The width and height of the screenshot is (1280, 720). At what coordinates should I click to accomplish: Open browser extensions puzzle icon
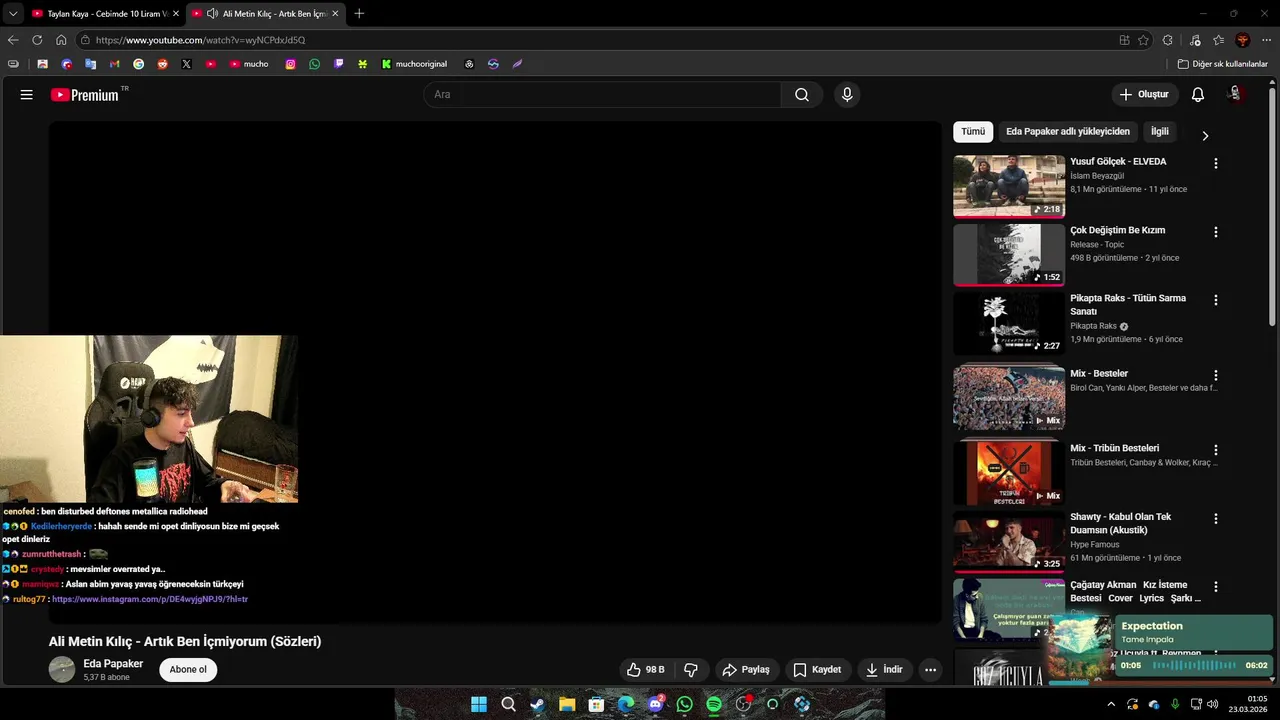pyautogui.click(x=1168, y=40)
